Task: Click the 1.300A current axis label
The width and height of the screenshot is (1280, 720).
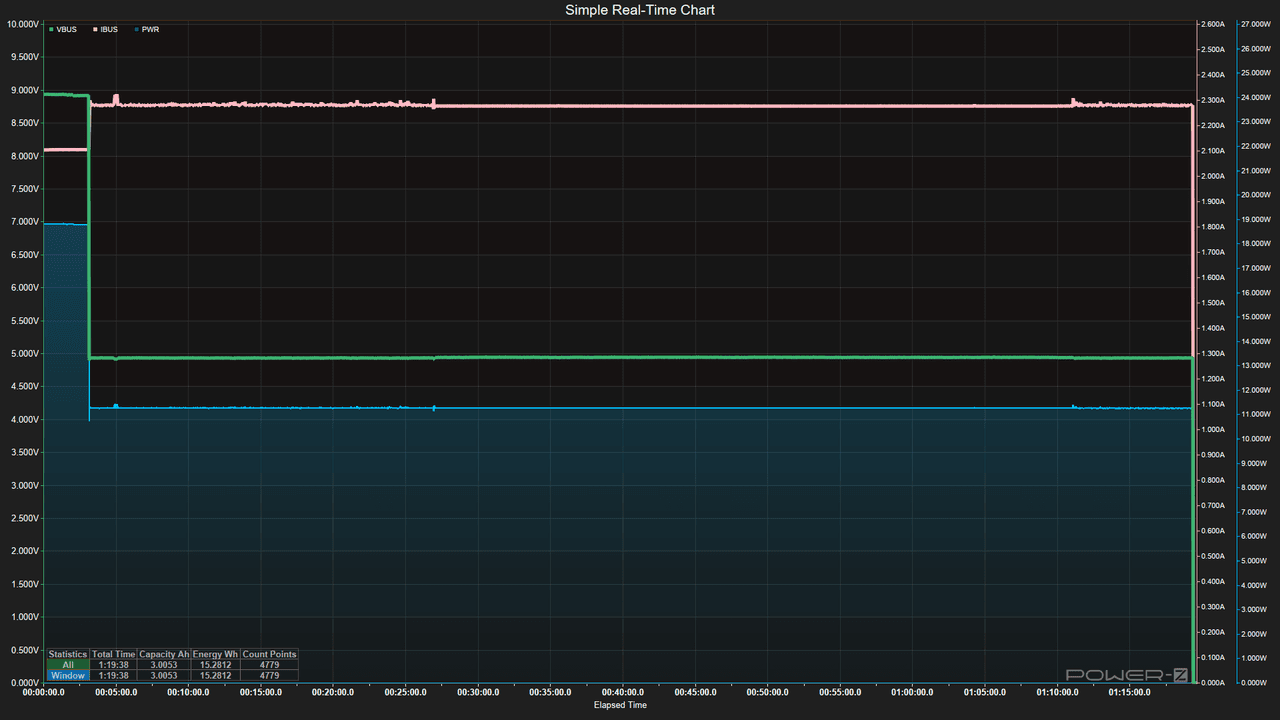Action: tap(1213, 354)
